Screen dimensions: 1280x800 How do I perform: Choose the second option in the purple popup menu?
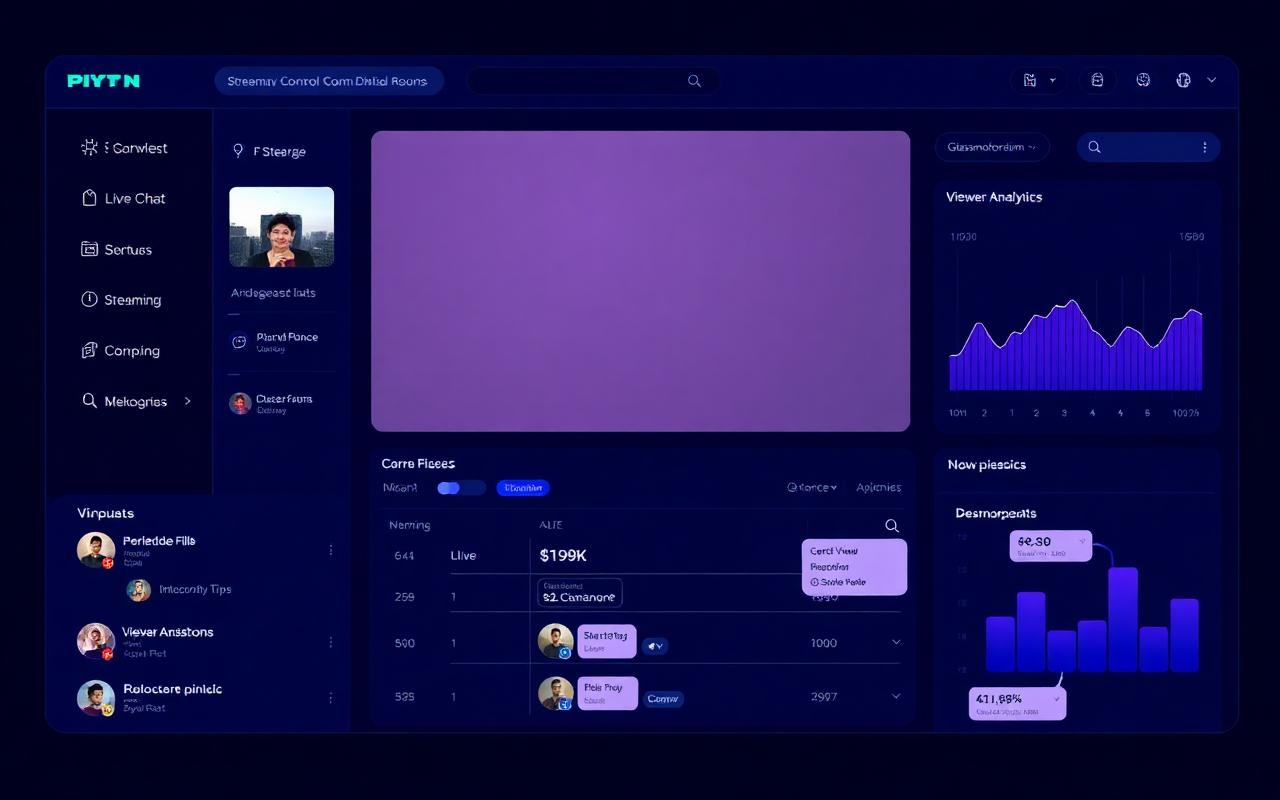(x=830, y=567)
